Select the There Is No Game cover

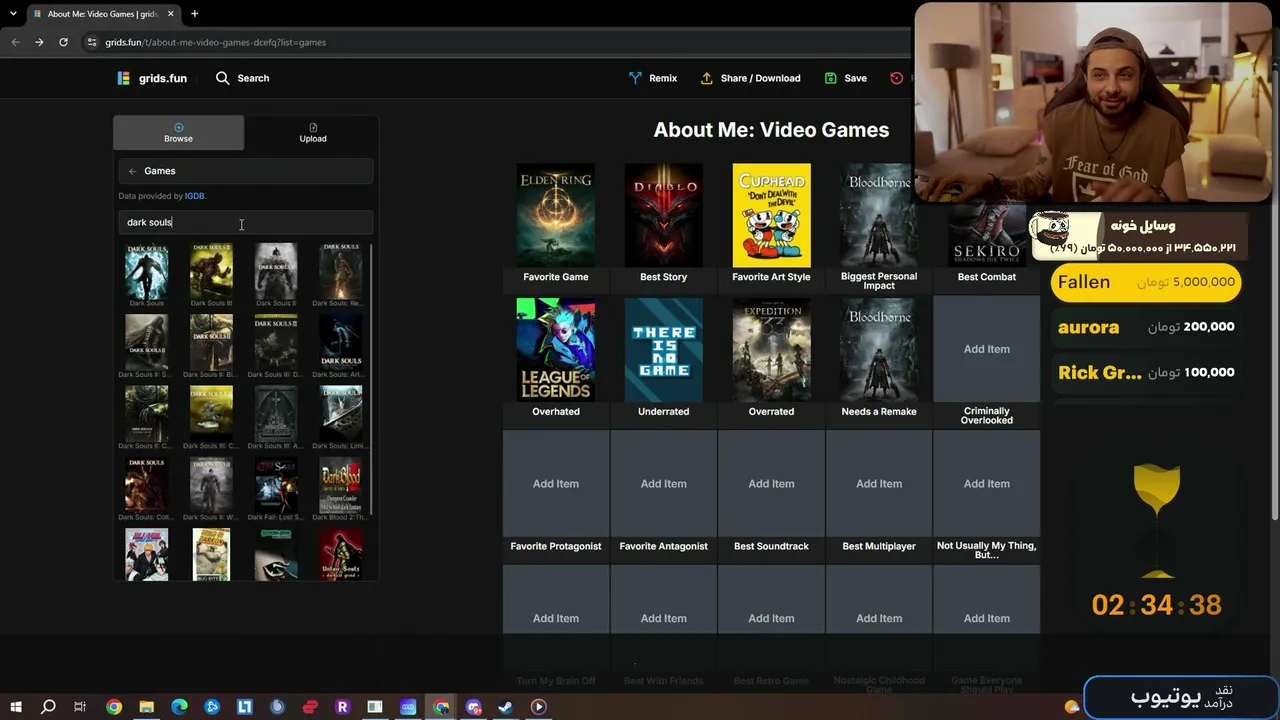click(664, 349)
